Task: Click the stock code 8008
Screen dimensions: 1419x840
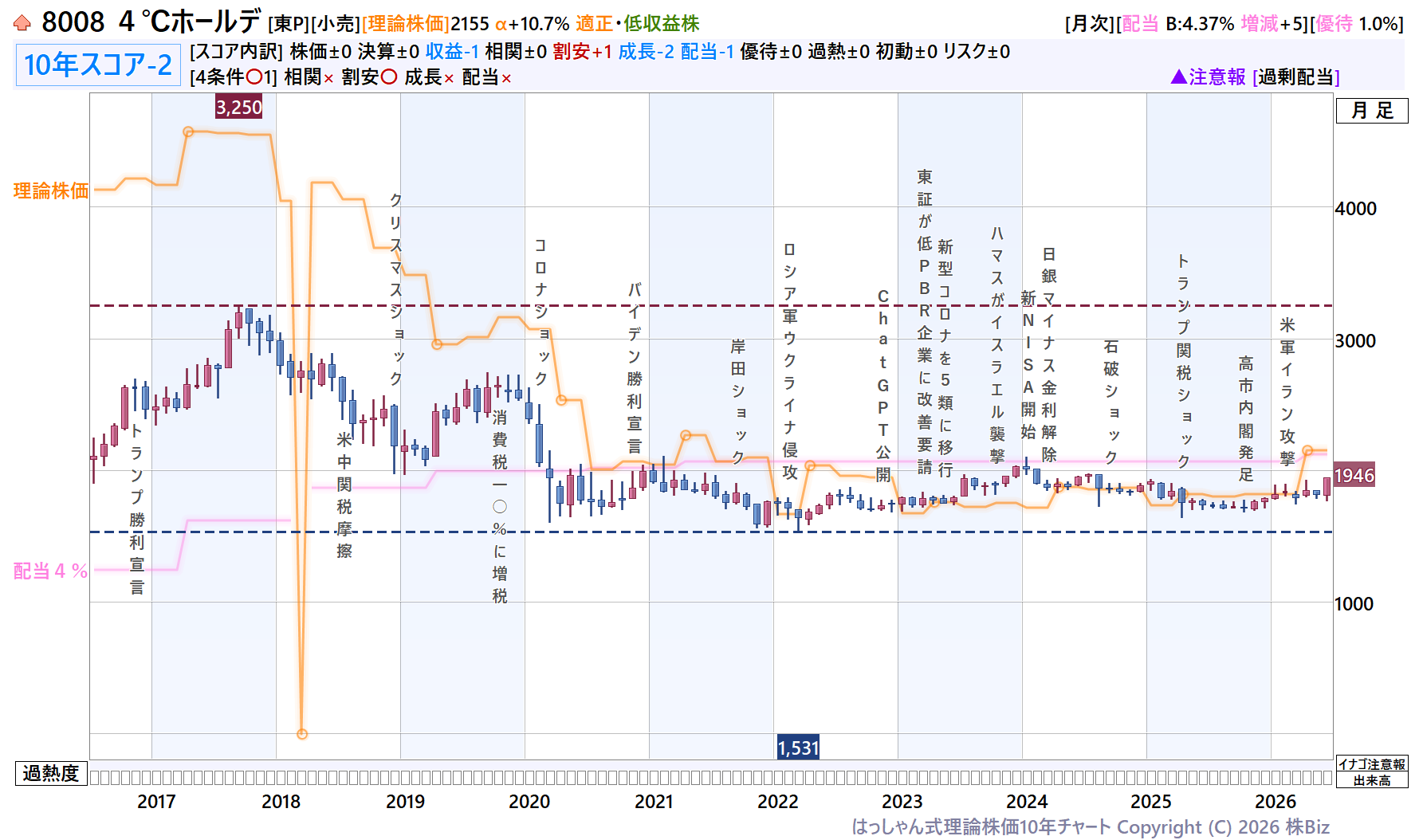Action: 73,22
